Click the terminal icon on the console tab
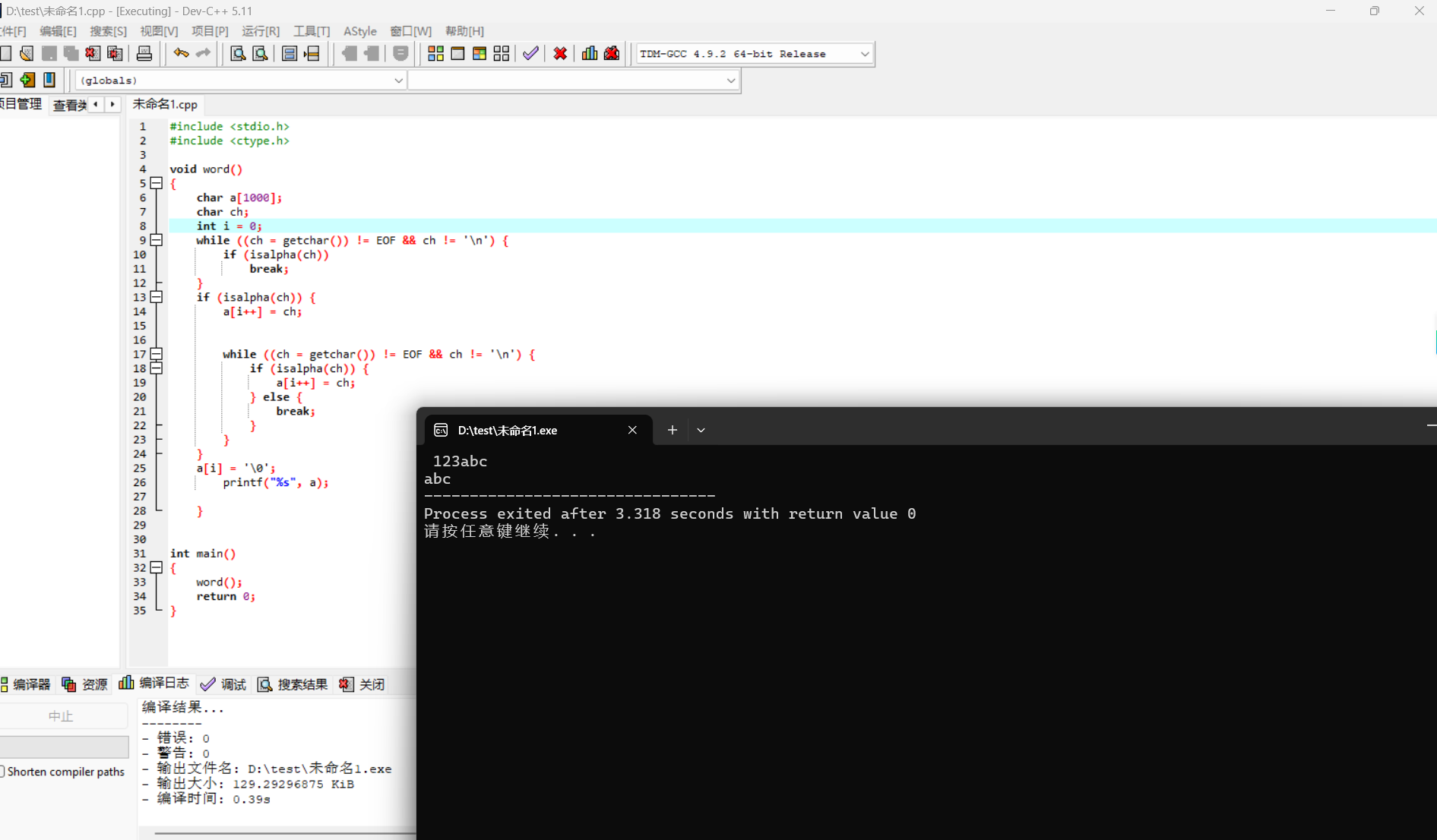 [441, 430]
